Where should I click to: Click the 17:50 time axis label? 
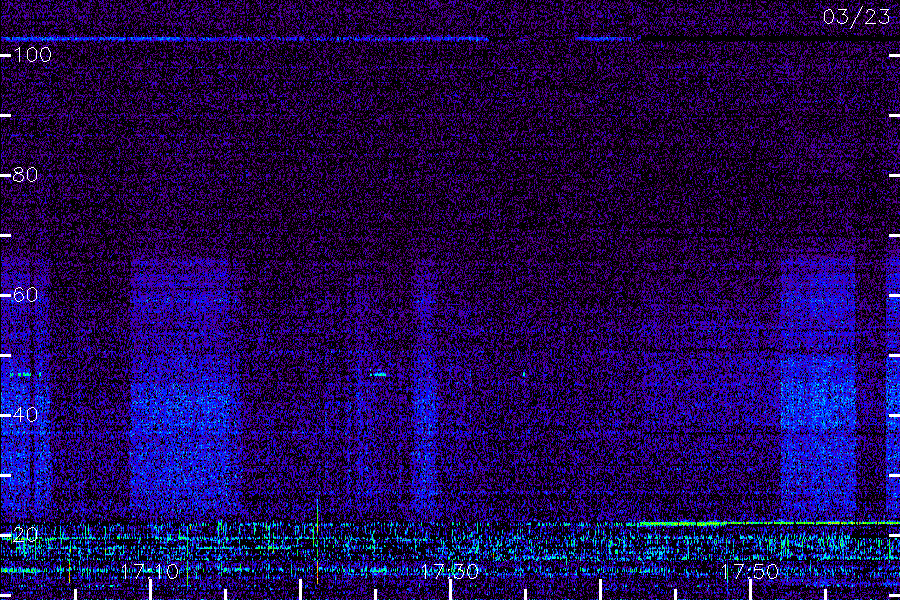point(750,572)
